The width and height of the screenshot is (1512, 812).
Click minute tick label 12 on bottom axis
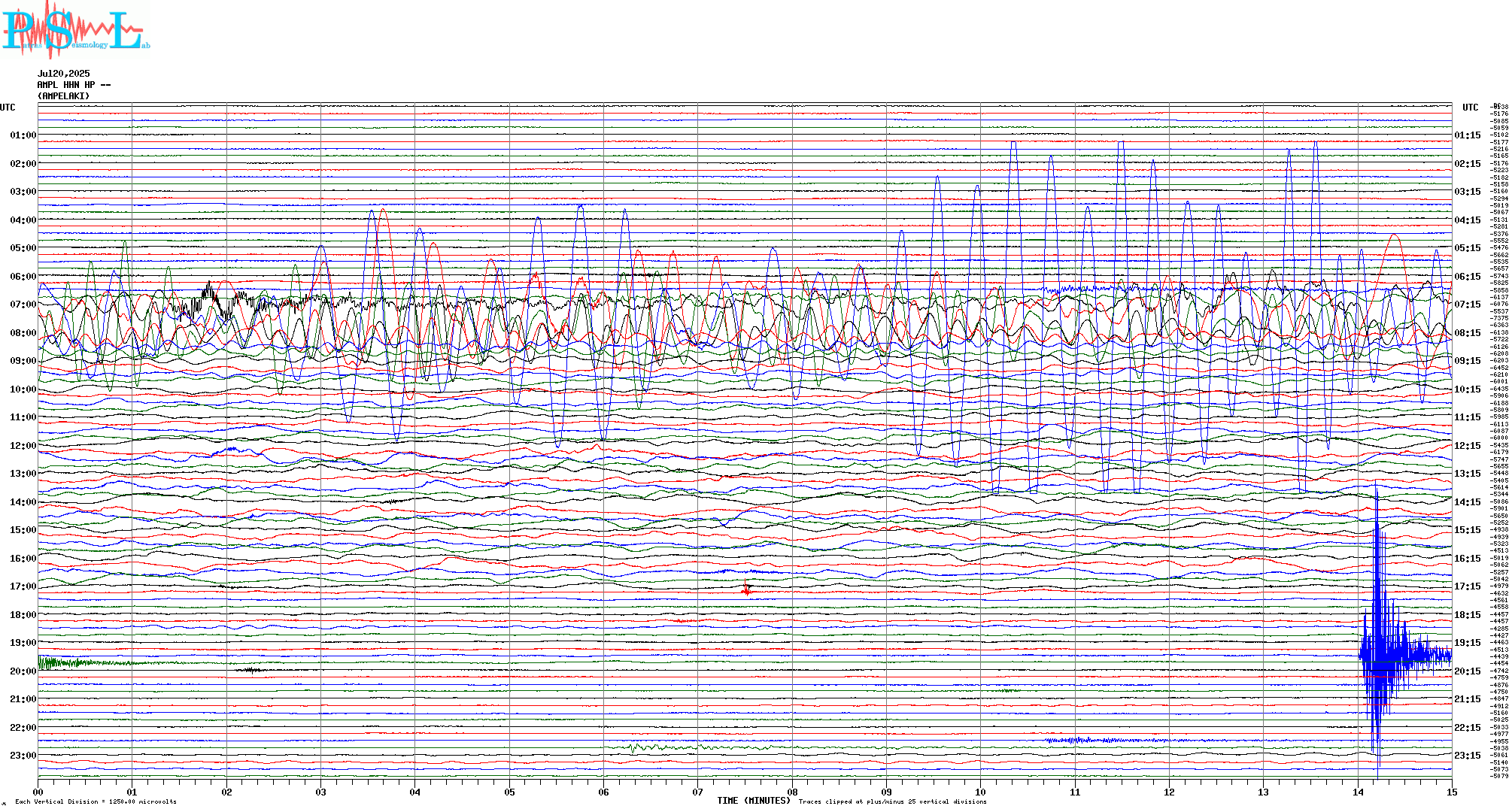click(1169, 792)
